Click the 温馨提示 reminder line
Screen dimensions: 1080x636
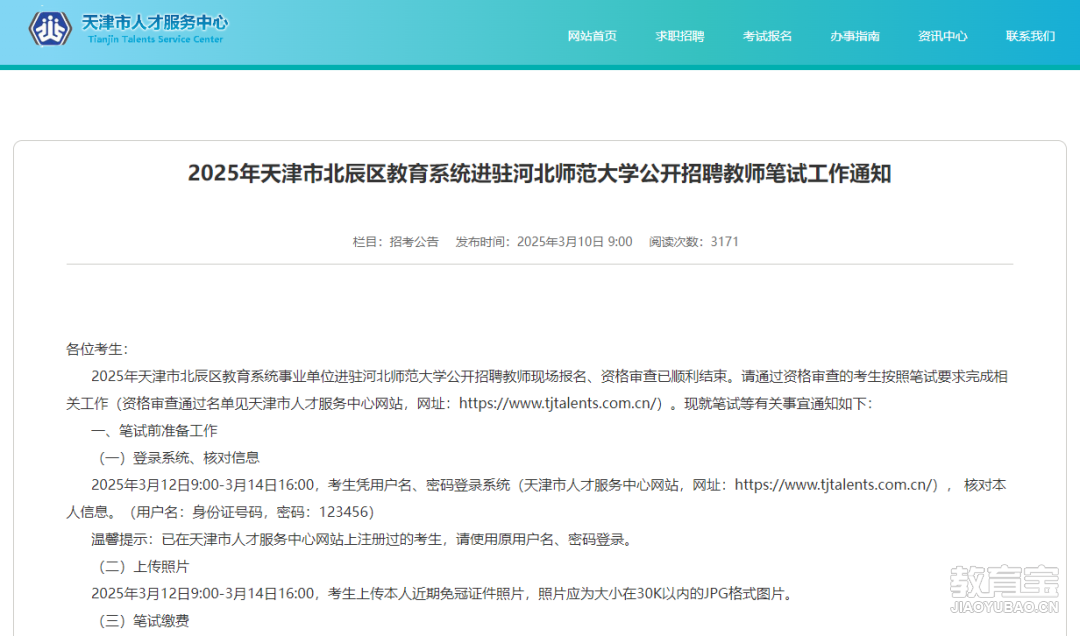[362, 540]
